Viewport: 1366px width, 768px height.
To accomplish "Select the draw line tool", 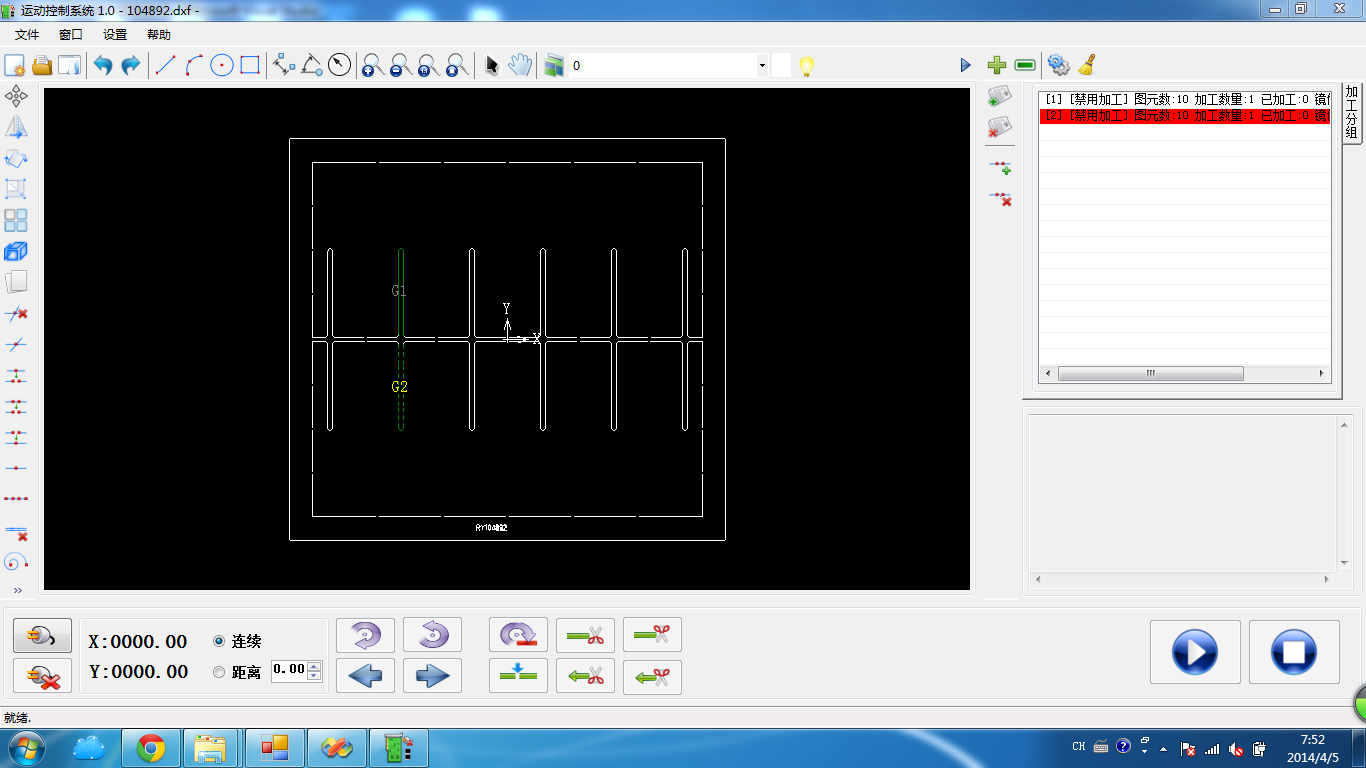I will click(x=166, y=66).
